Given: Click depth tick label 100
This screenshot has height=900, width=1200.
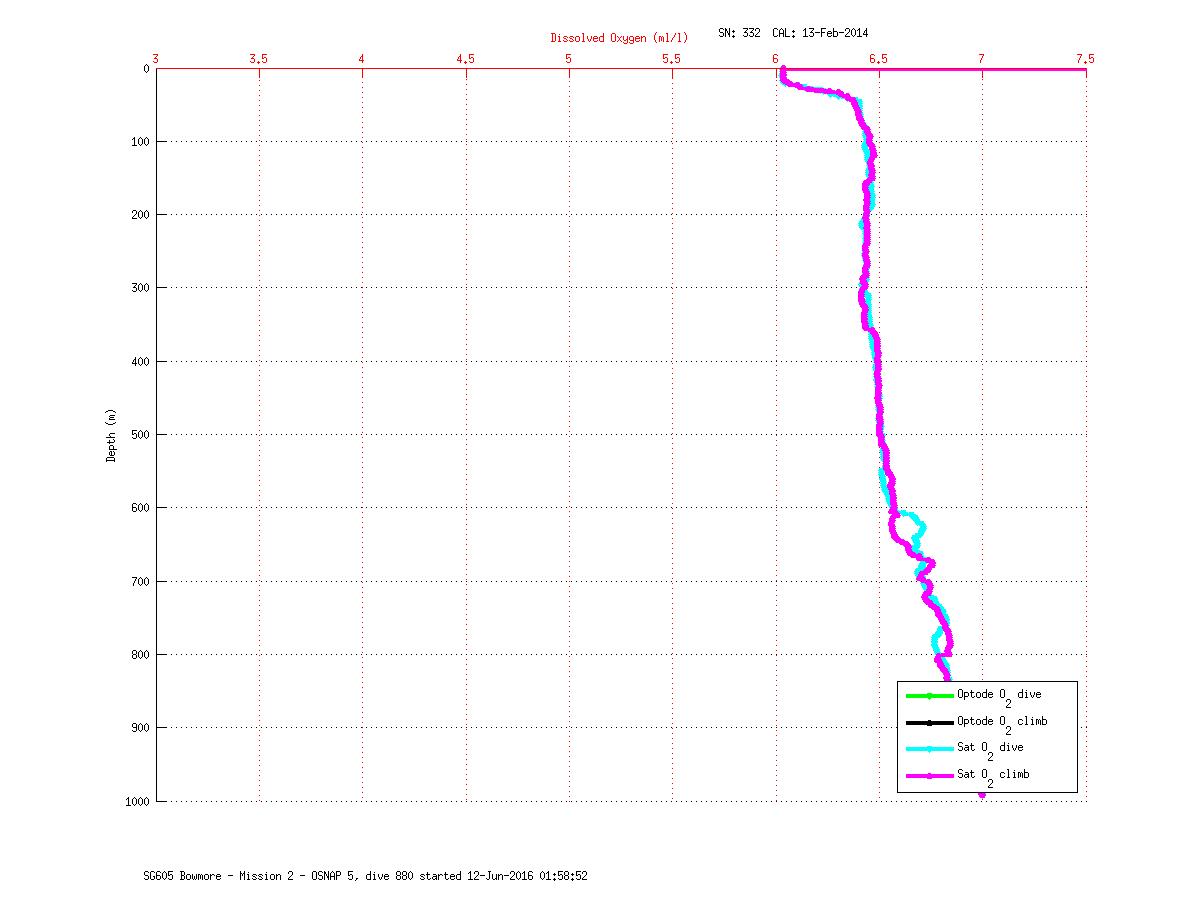Looking at the screenshot, I should (141, 142).
